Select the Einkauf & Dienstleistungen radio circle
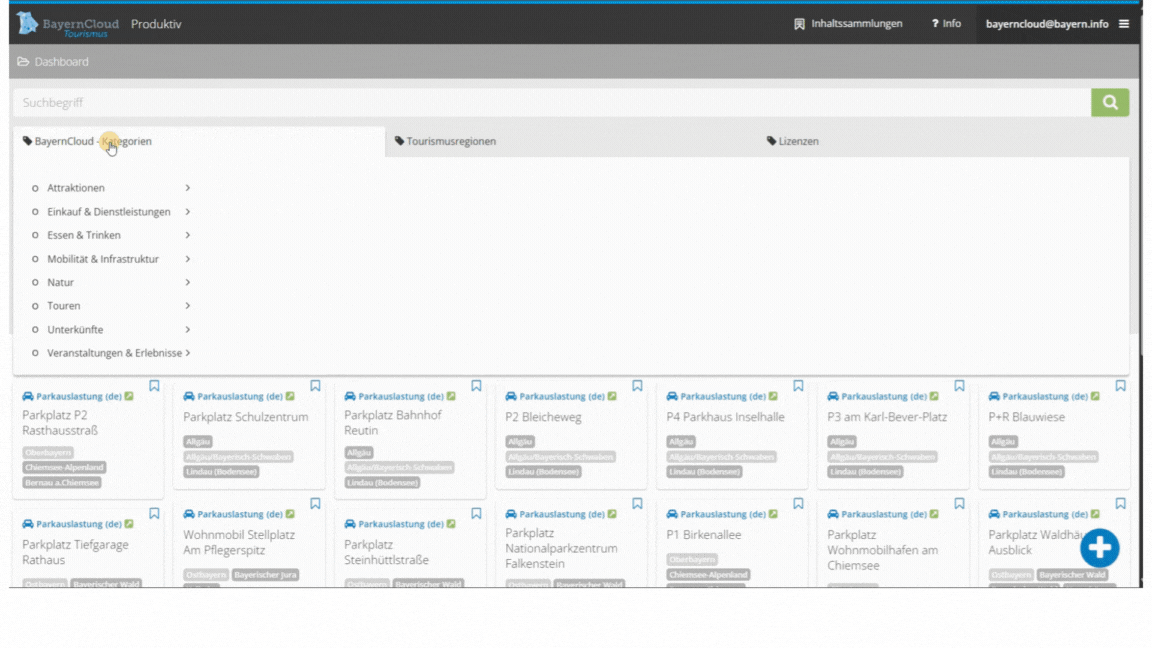The width and height of the screenshot is (1152, 648). coord(35,212)
